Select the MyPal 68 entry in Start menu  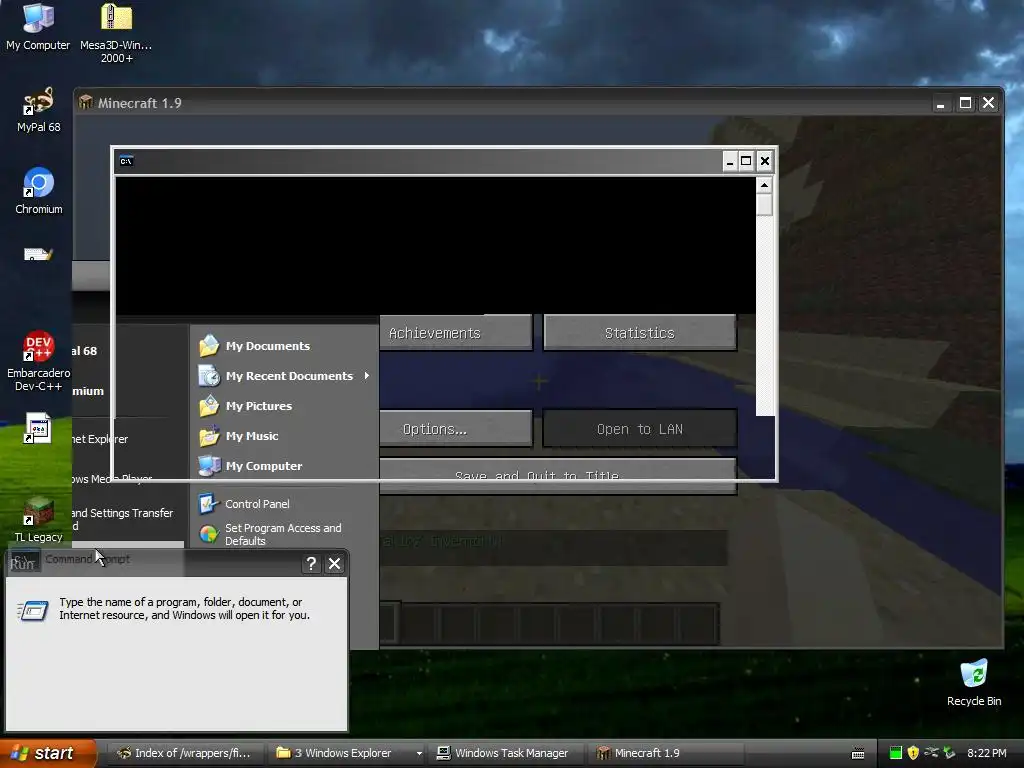84,351
